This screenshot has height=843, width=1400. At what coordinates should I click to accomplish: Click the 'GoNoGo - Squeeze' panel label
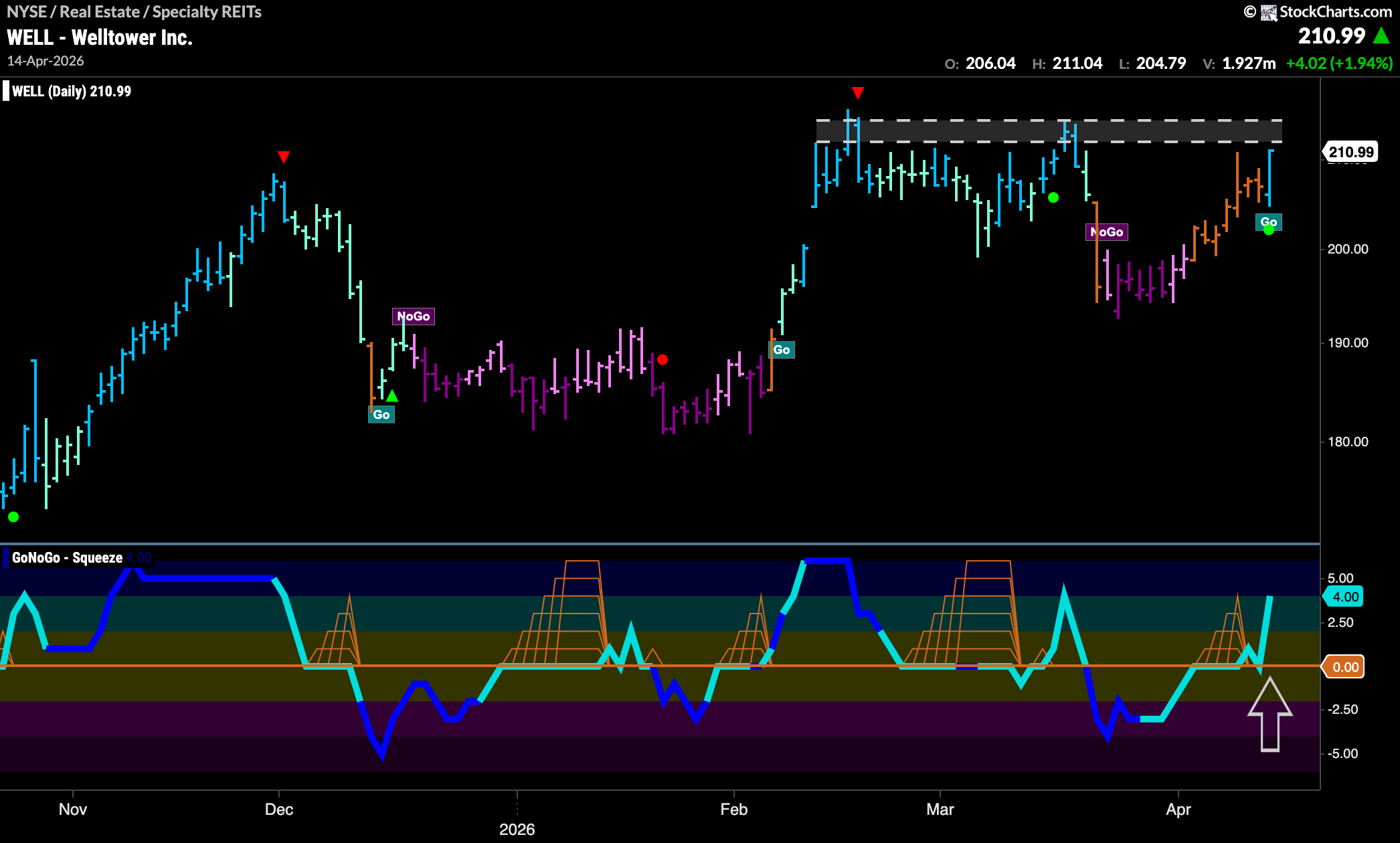[x=67, y=557]
